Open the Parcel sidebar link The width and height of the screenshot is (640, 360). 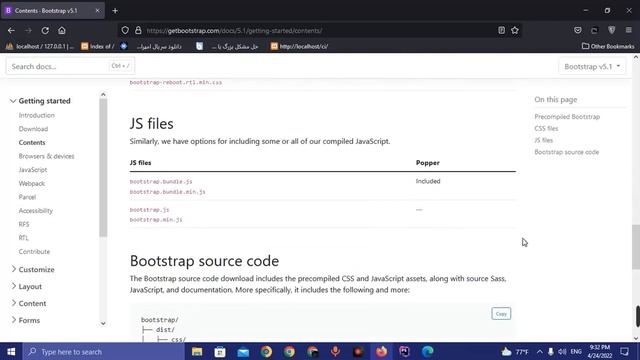point(27,197)
